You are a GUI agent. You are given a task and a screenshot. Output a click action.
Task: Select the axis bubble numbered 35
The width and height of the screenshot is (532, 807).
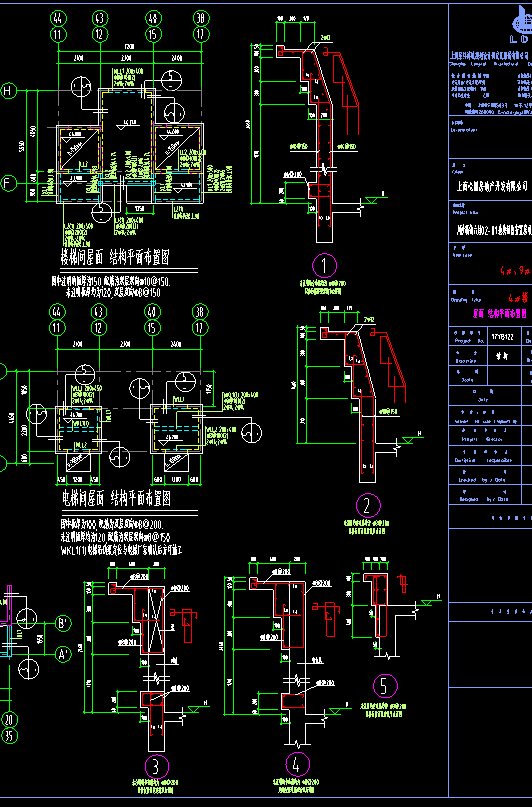point(9,736)
